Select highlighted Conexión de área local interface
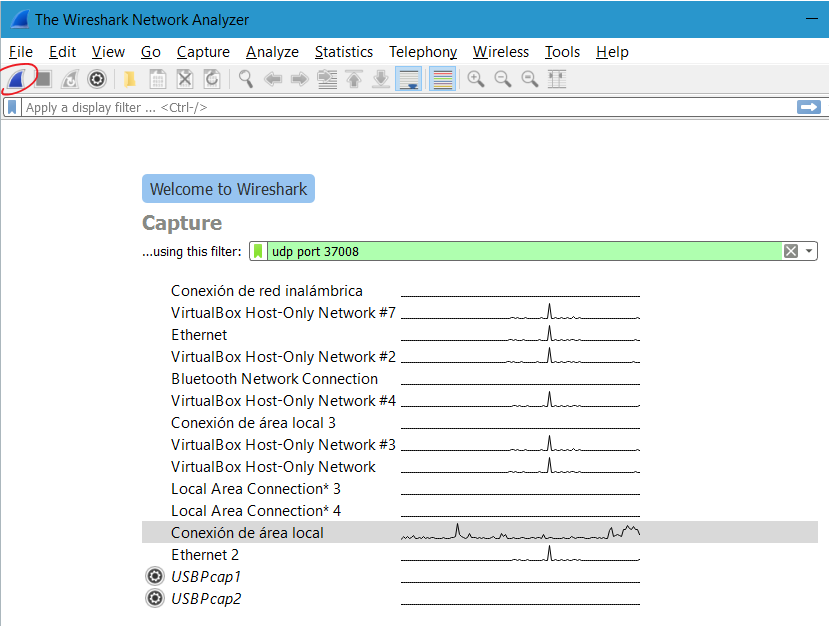Image resolution: width=829 pixels, height=626 pixels. coord(480,532)
